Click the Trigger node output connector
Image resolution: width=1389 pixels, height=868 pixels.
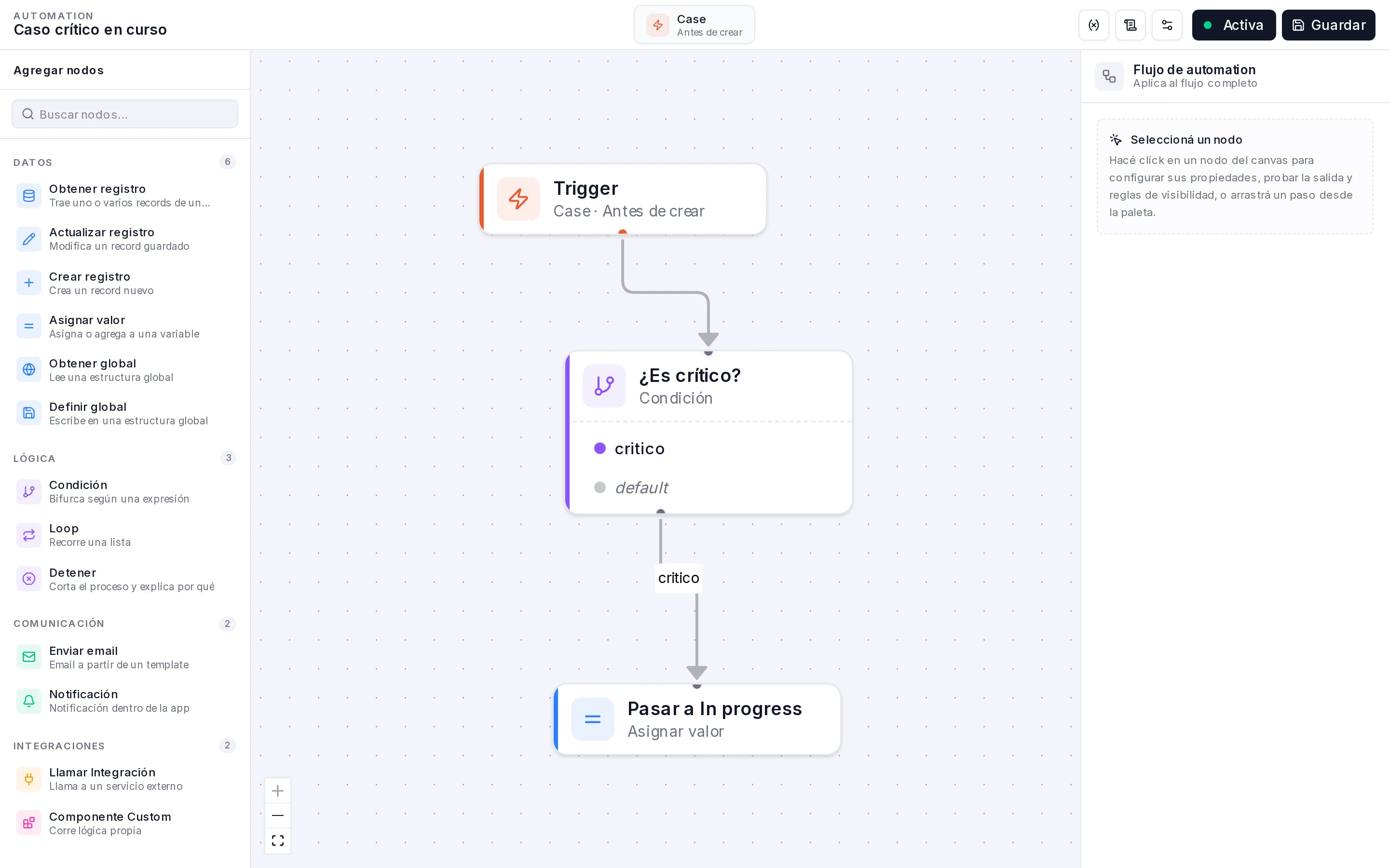click(x=623, y=233)
